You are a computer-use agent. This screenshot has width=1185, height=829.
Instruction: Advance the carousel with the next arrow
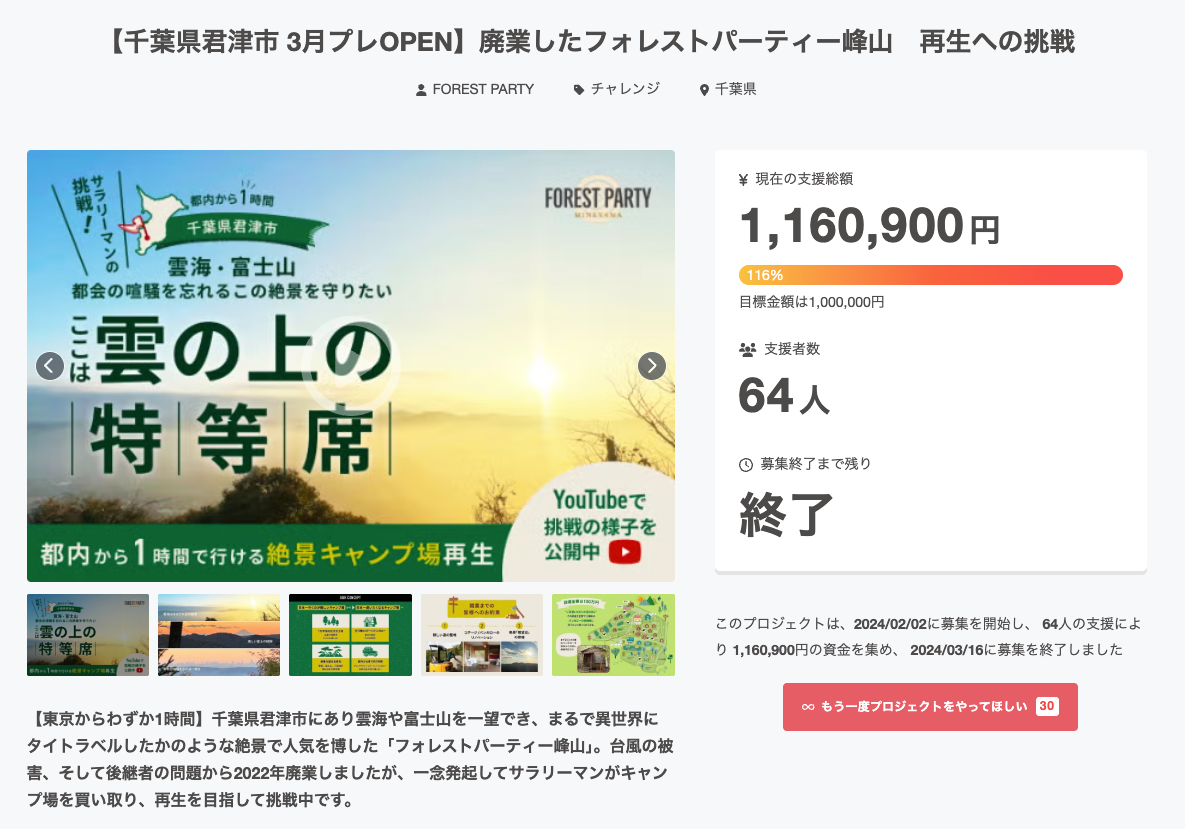pyautogui.click(x=652, y=366)
